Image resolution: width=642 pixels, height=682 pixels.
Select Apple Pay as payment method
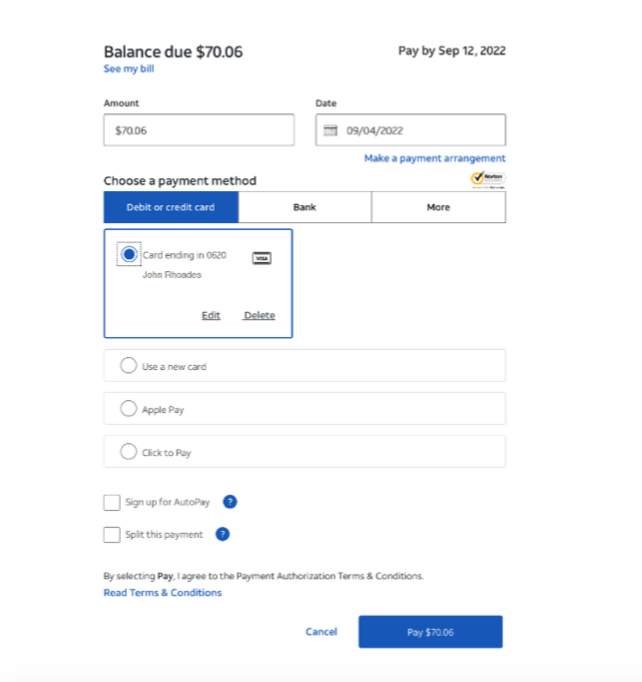pyautogui.click(x=304, y=409)
